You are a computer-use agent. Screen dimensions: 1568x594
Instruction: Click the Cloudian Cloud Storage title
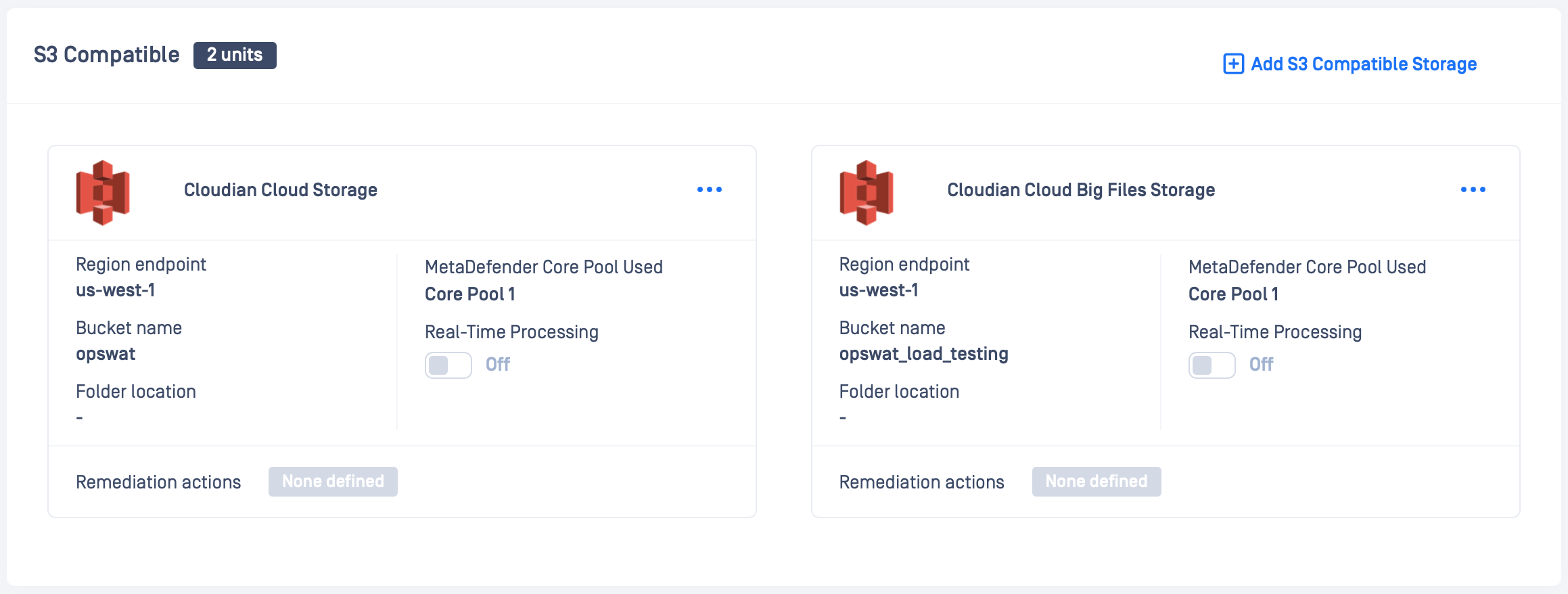(x=280, y=190)
